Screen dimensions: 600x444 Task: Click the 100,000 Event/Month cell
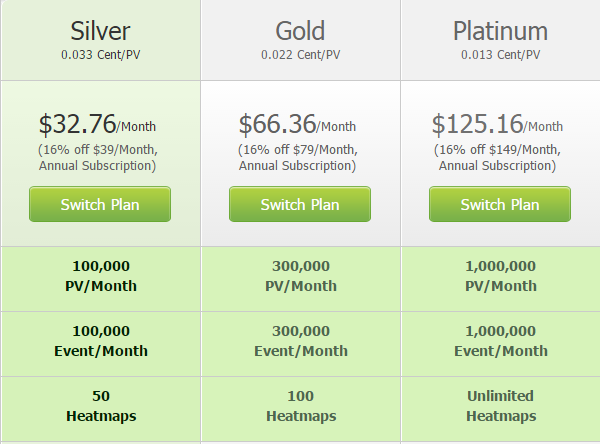(101, 344)
